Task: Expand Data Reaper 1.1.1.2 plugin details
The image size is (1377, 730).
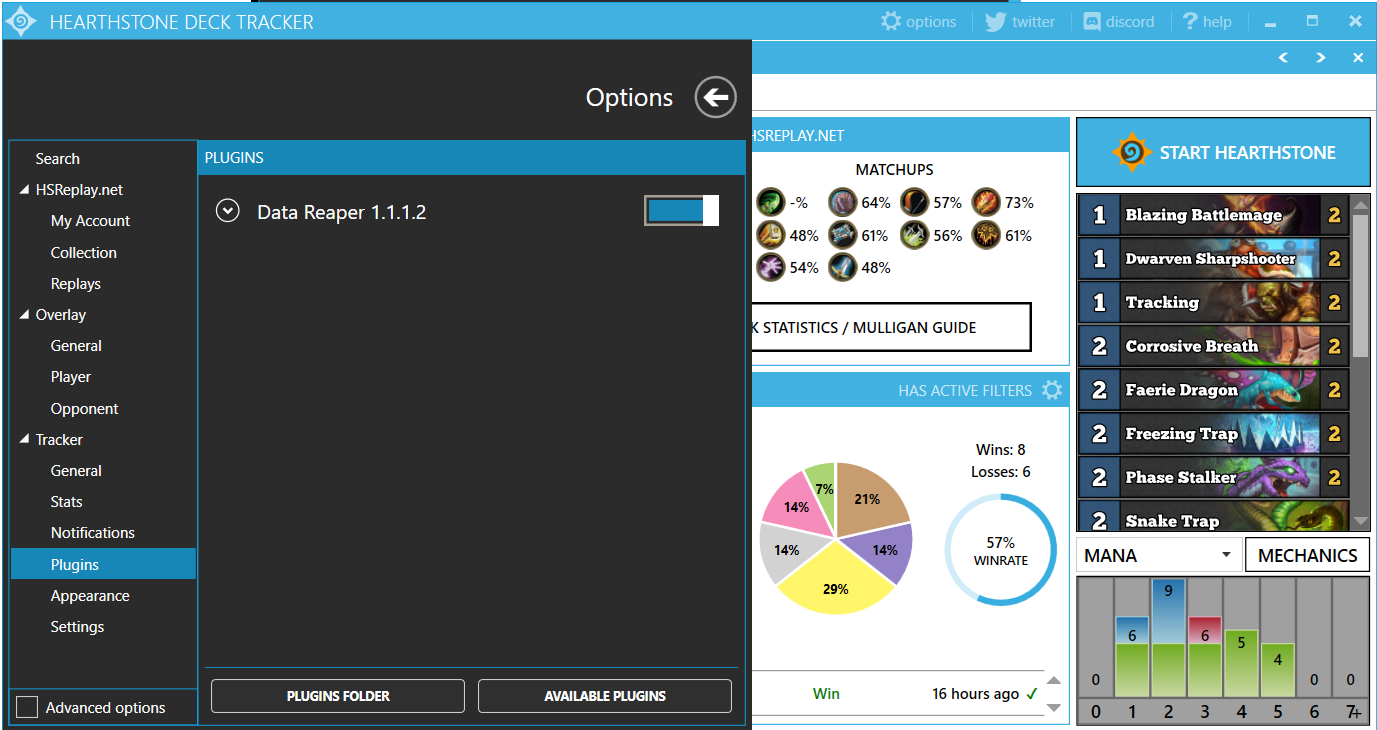Action: (x=228, y=211)
